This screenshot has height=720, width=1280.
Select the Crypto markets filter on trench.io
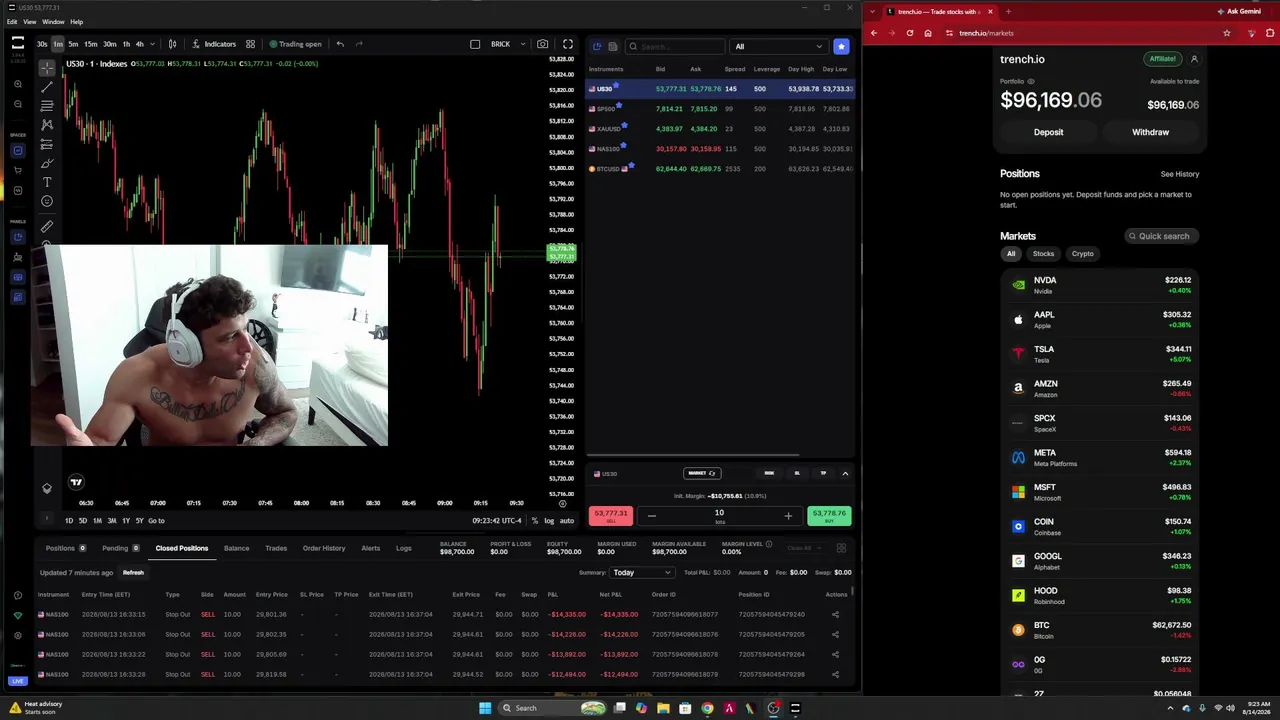(x=1083, y=253)
